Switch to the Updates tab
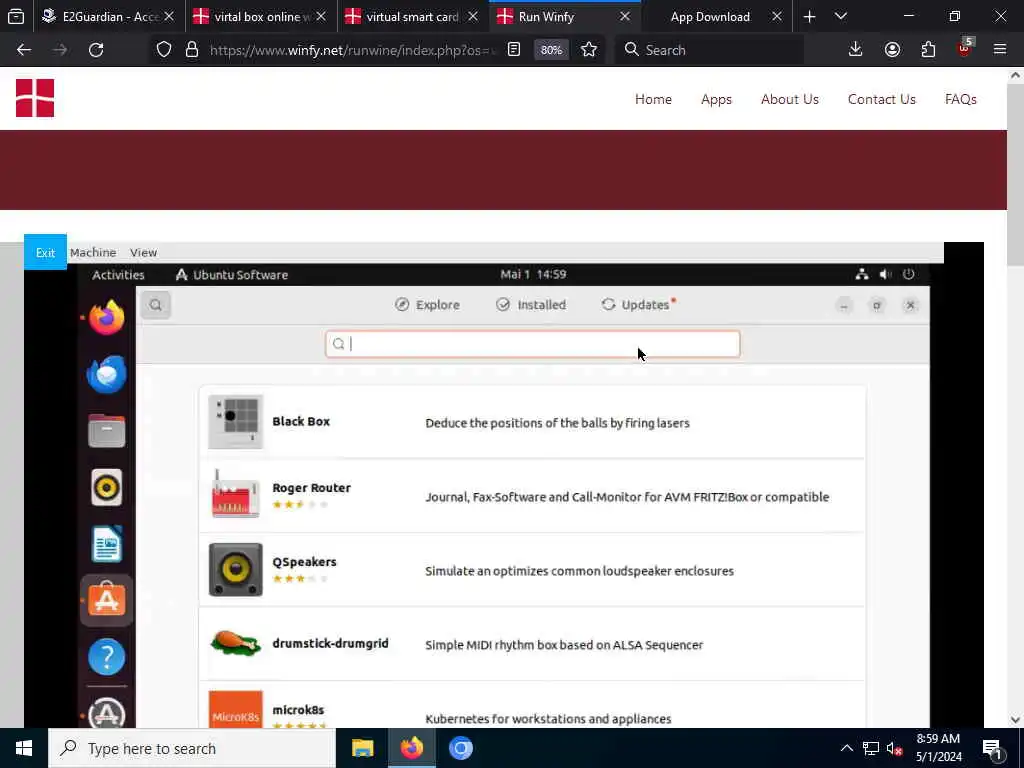1024x768 pixels. coord(638,305)
